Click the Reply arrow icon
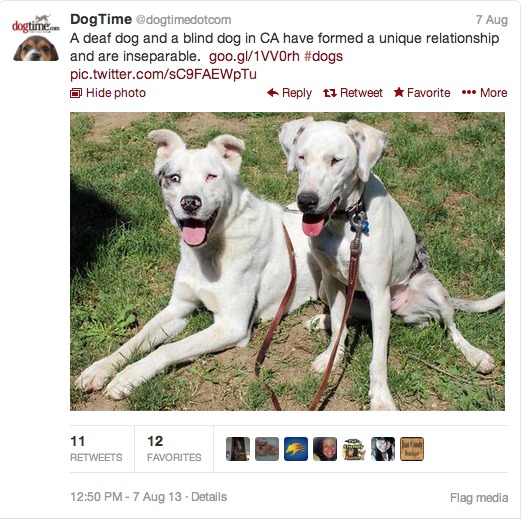Screen dimensions: 523x519 click(273, 93)
